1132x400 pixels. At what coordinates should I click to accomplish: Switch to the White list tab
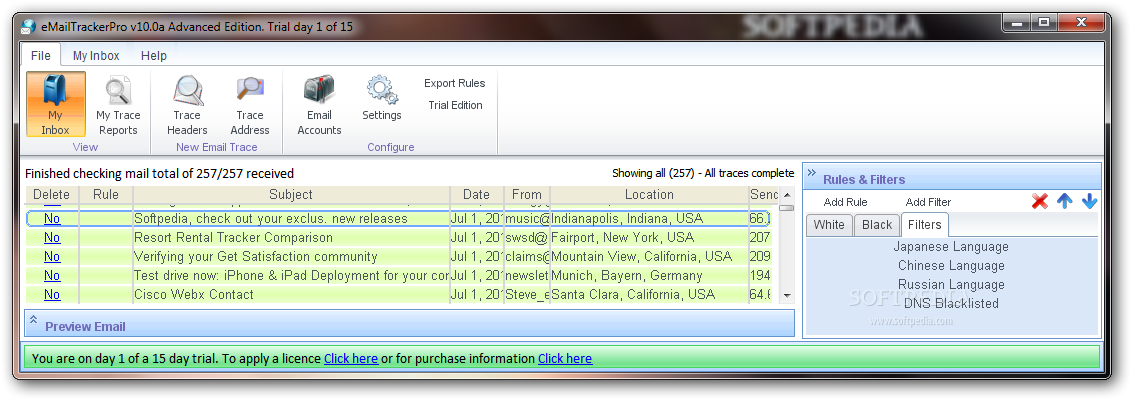click(x=829, y=225)
